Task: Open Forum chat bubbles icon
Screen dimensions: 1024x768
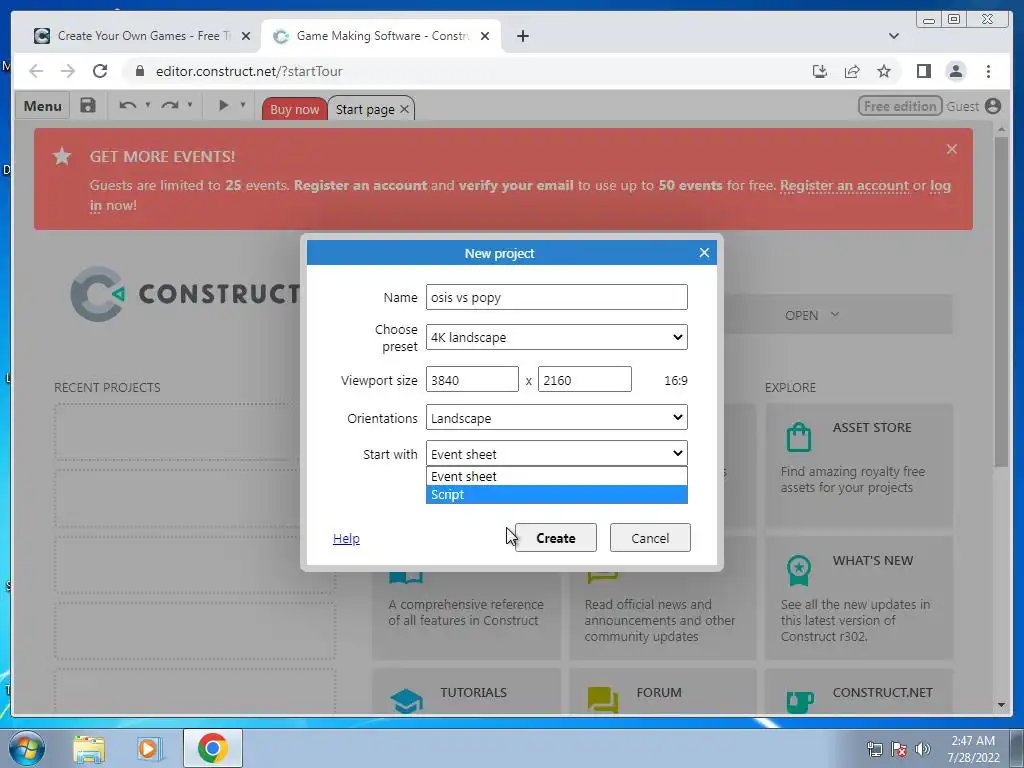Action: click(x=603, y=699)
